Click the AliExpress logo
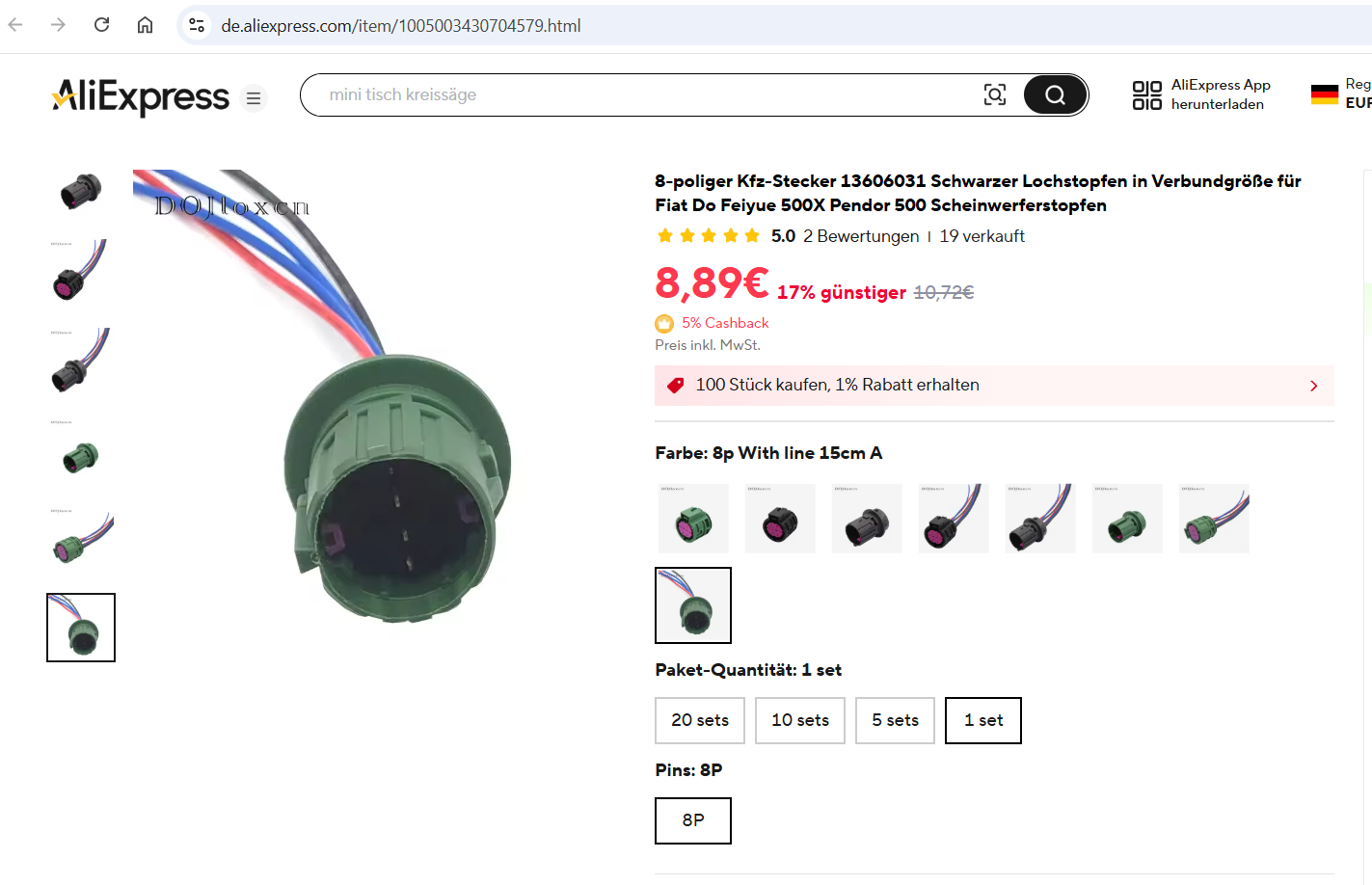 click(x=141, y=96)
